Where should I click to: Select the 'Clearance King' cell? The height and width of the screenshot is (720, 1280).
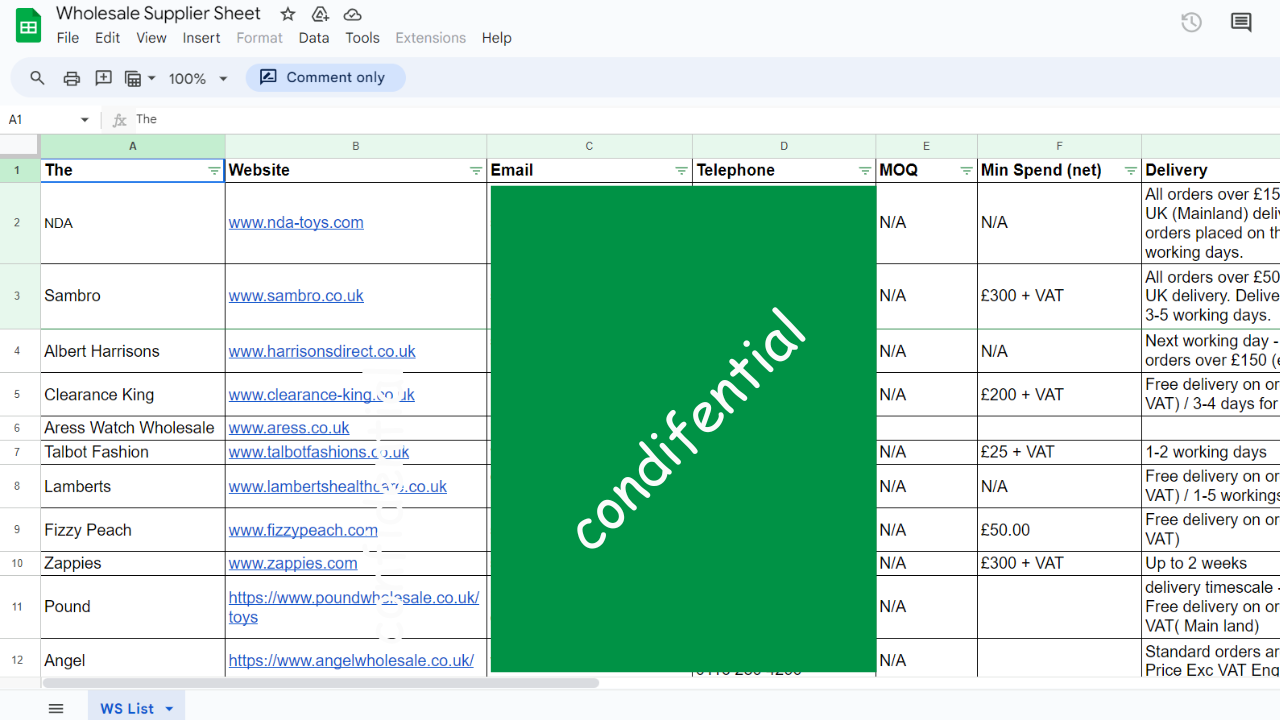[x=133, y=395]
